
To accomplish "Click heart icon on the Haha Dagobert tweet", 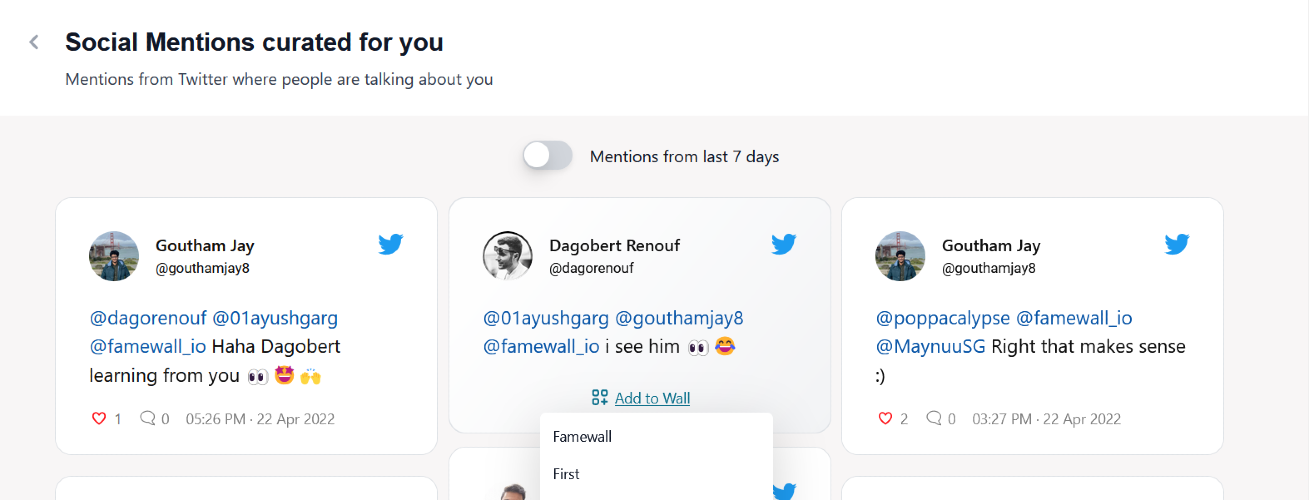I will [99, 419].
